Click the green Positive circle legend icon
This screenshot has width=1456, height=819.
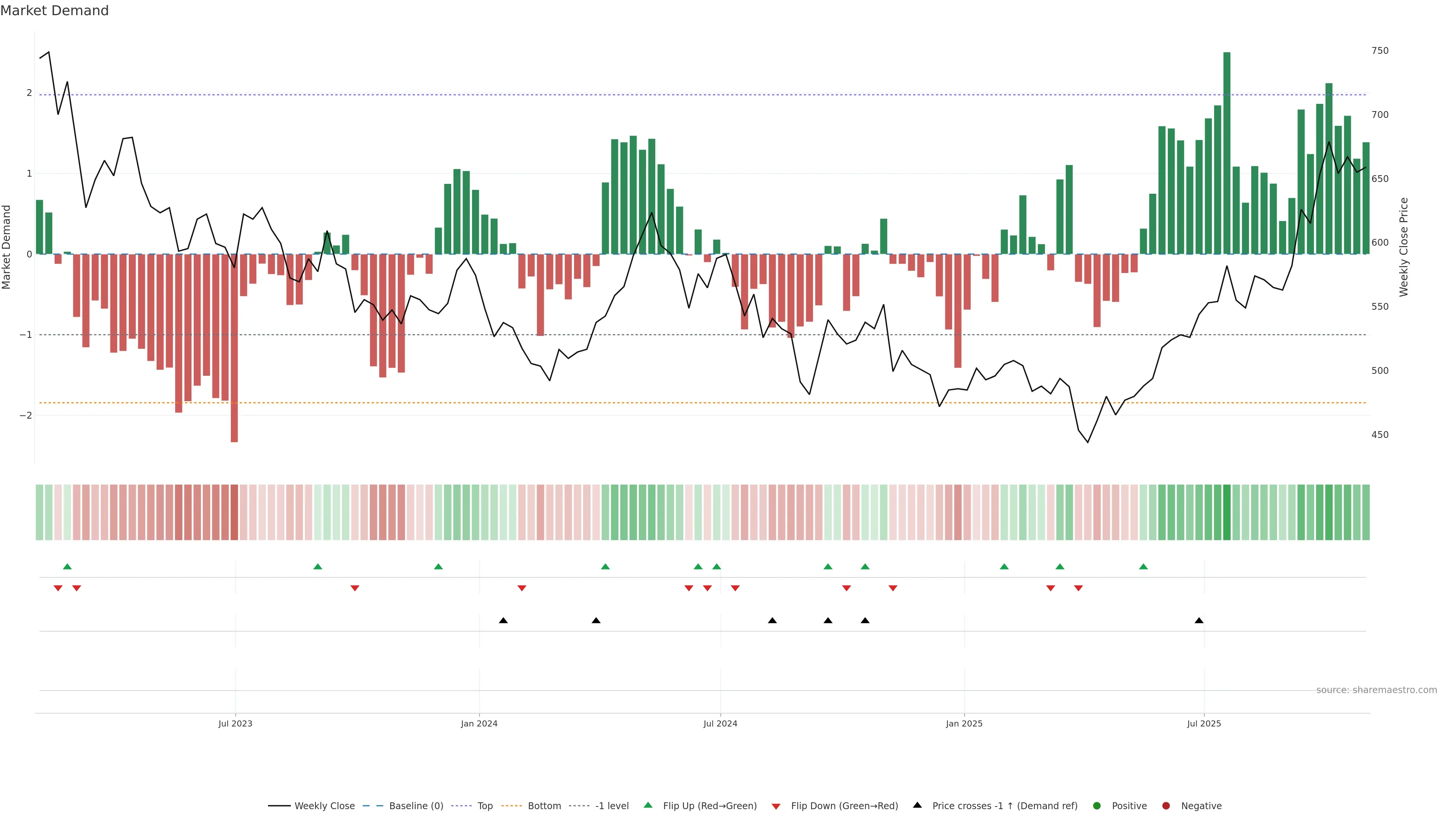(1097, 805)
